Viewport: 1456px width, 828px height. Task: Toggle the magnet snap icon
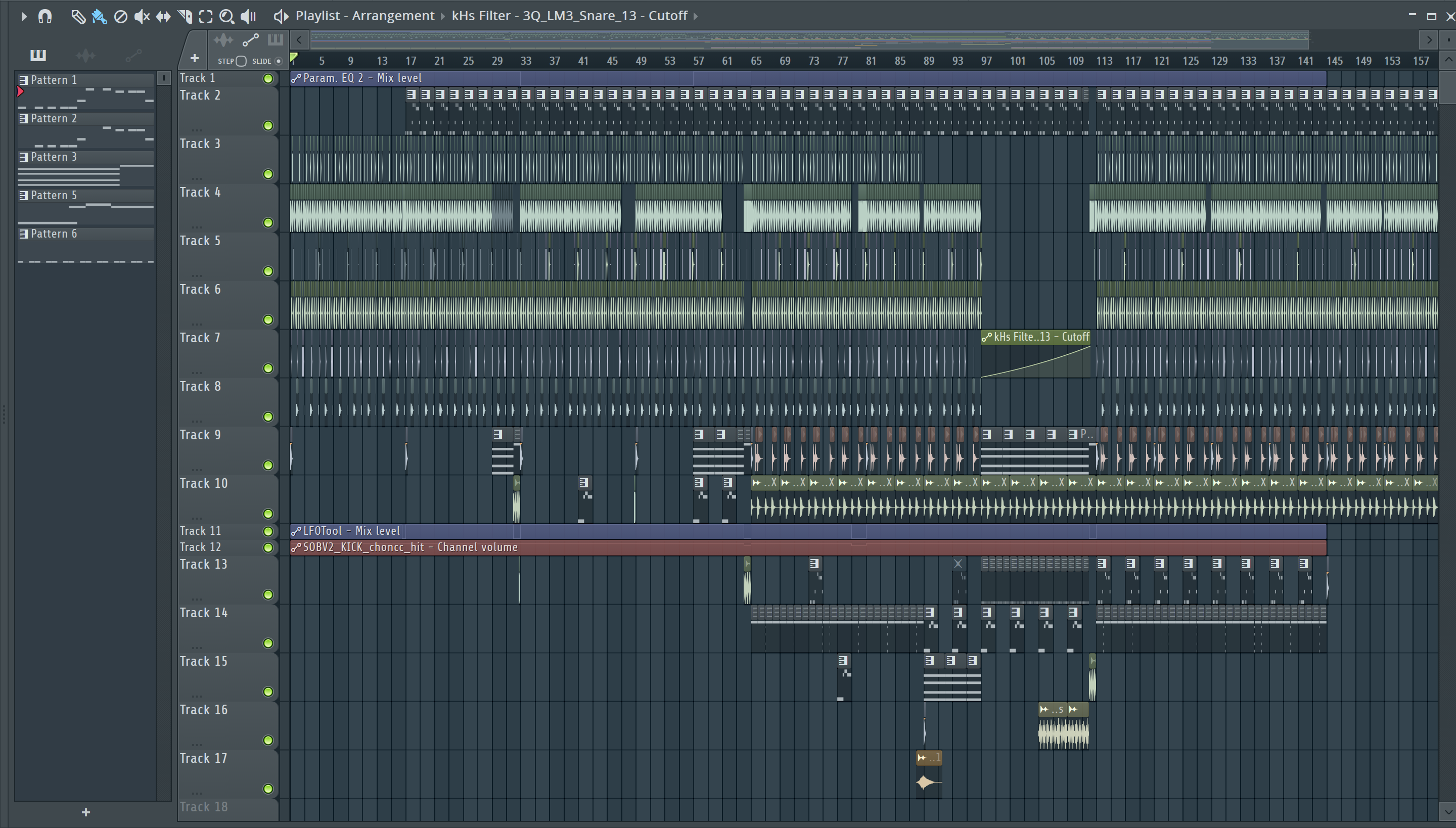[x=45, y=17]
